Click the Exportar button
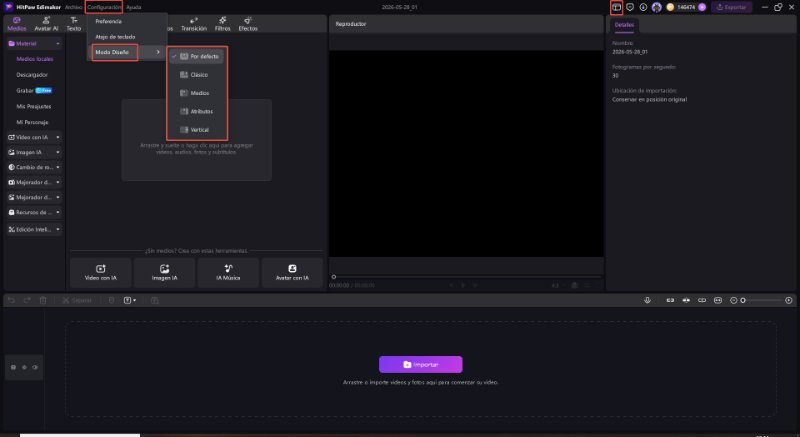 click(x=732, y=7)
